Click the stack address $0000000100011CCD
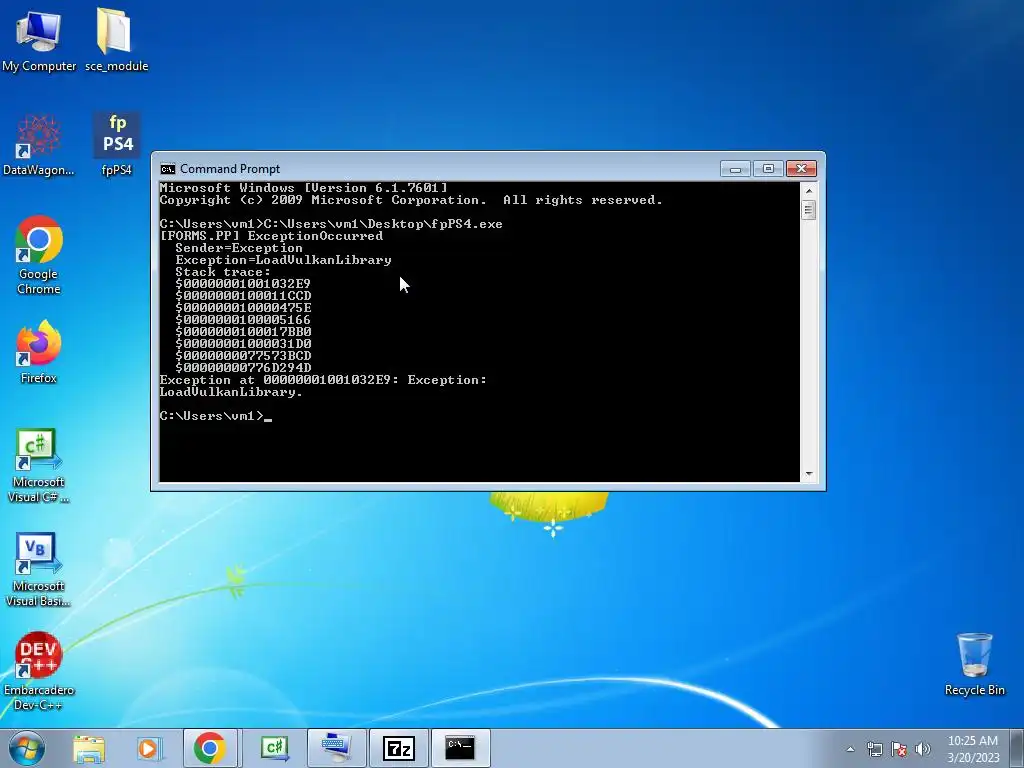Viewport: 1024px width, 768px height. pos(243,296)
